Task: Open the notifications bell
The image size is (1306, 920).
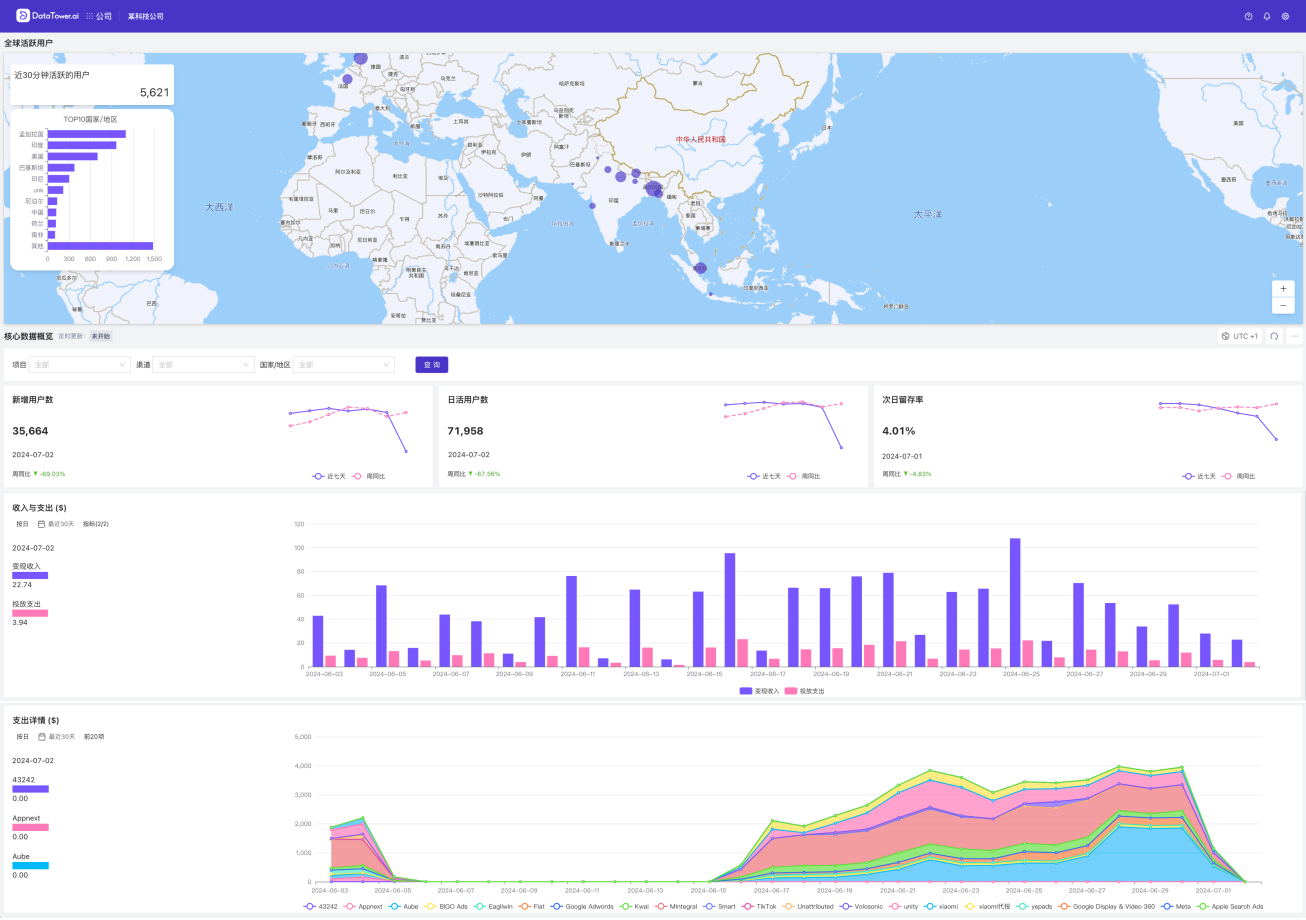Action: (1267, 16)
